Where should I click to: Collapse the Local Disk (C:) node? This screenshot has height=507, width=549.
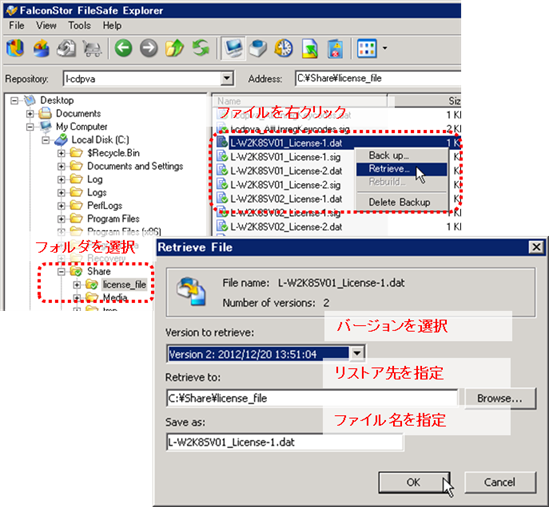pyautogui.click(x=46, y=140)
